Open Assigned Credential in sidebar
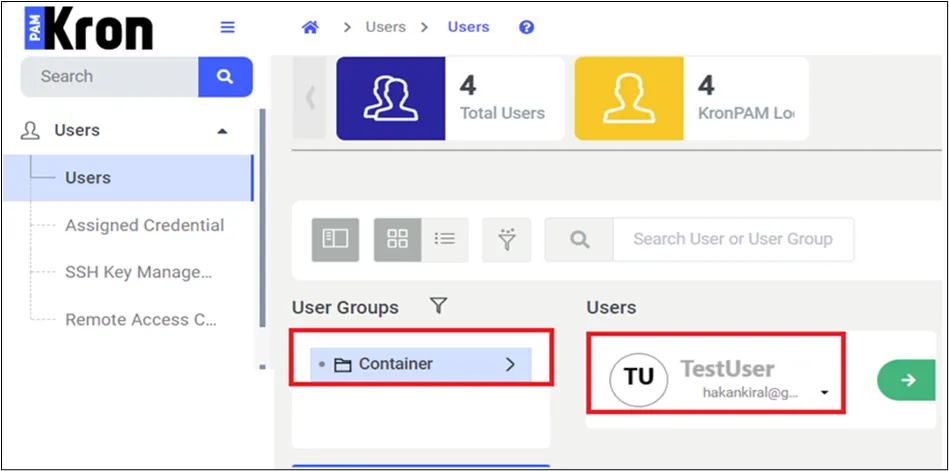Screen dimensions: 949x471 pyautogui.click(x=145, y=225)
